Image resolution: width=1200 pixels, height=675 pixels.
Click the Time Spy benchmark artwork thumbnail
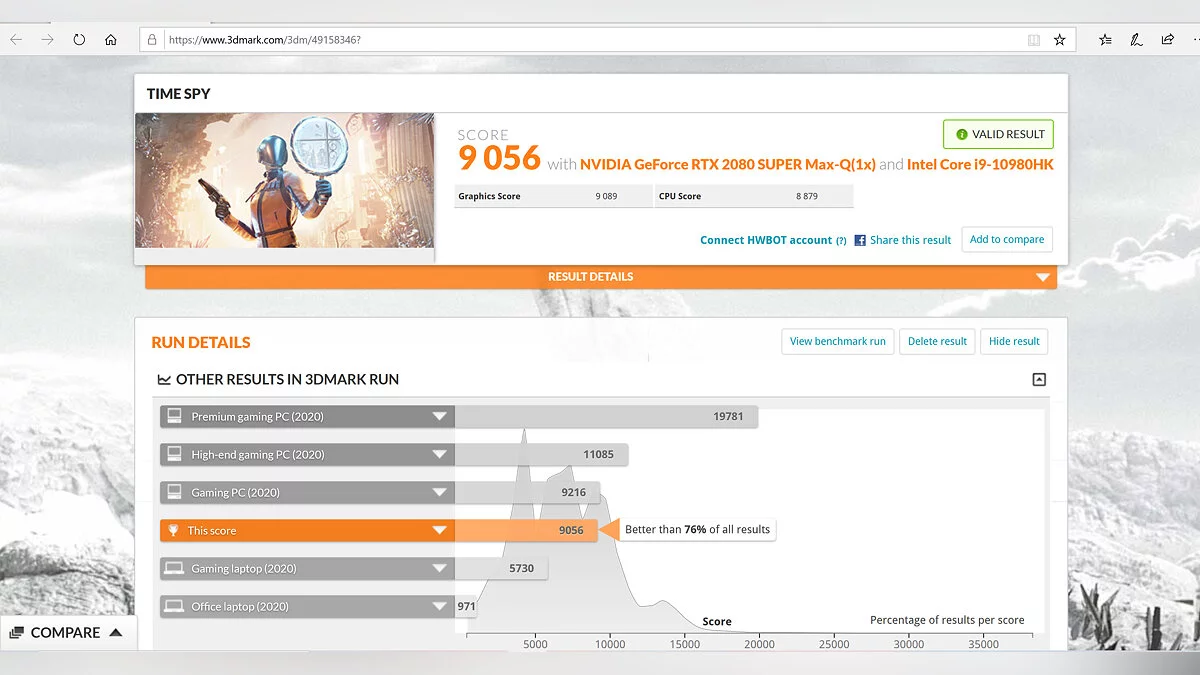tap(285, 180)
